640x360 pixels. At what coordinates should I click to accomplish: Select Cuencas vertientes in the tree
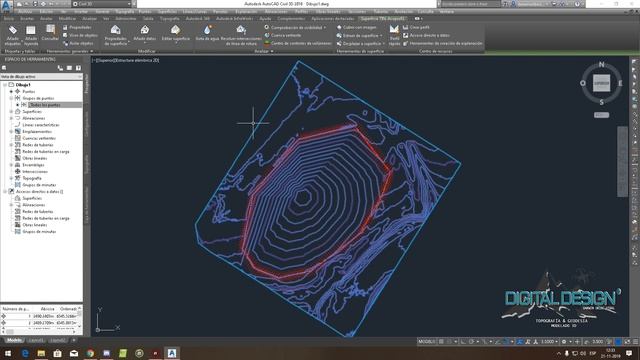39,138
